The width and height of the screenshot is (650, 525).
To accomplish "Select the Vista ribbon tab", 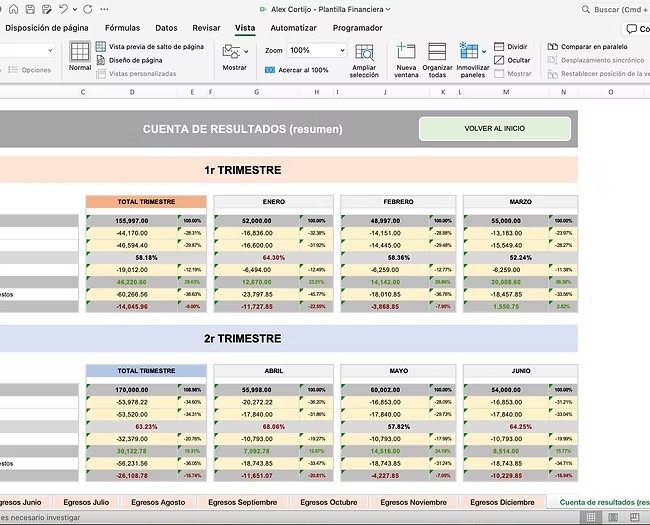I will click(x=245, y=28).
